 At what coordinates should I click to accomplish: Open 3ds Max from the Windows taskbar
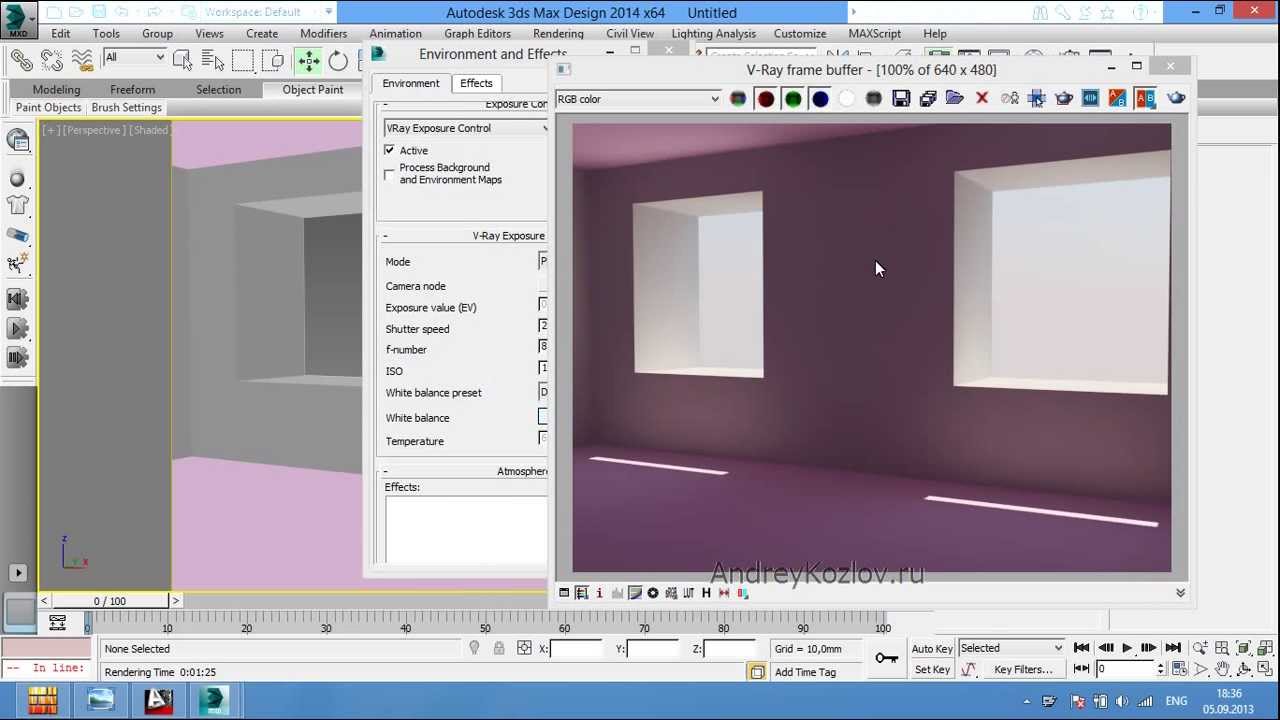click(x=213, y=701)
